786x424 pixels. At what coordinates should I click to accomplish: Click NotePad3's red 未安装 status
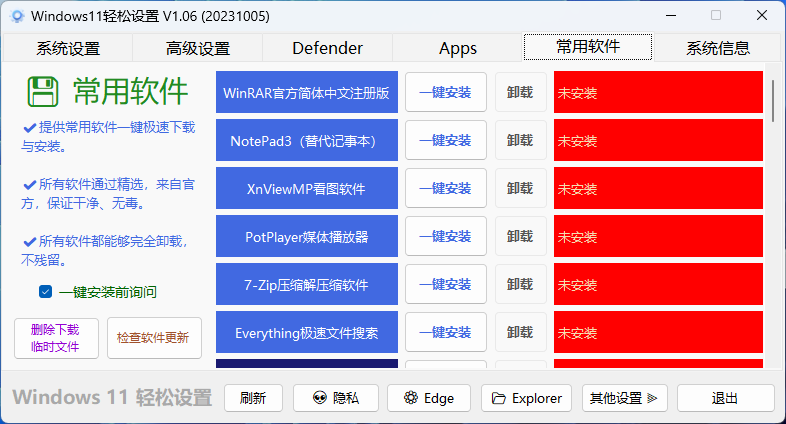coord(658,140)
